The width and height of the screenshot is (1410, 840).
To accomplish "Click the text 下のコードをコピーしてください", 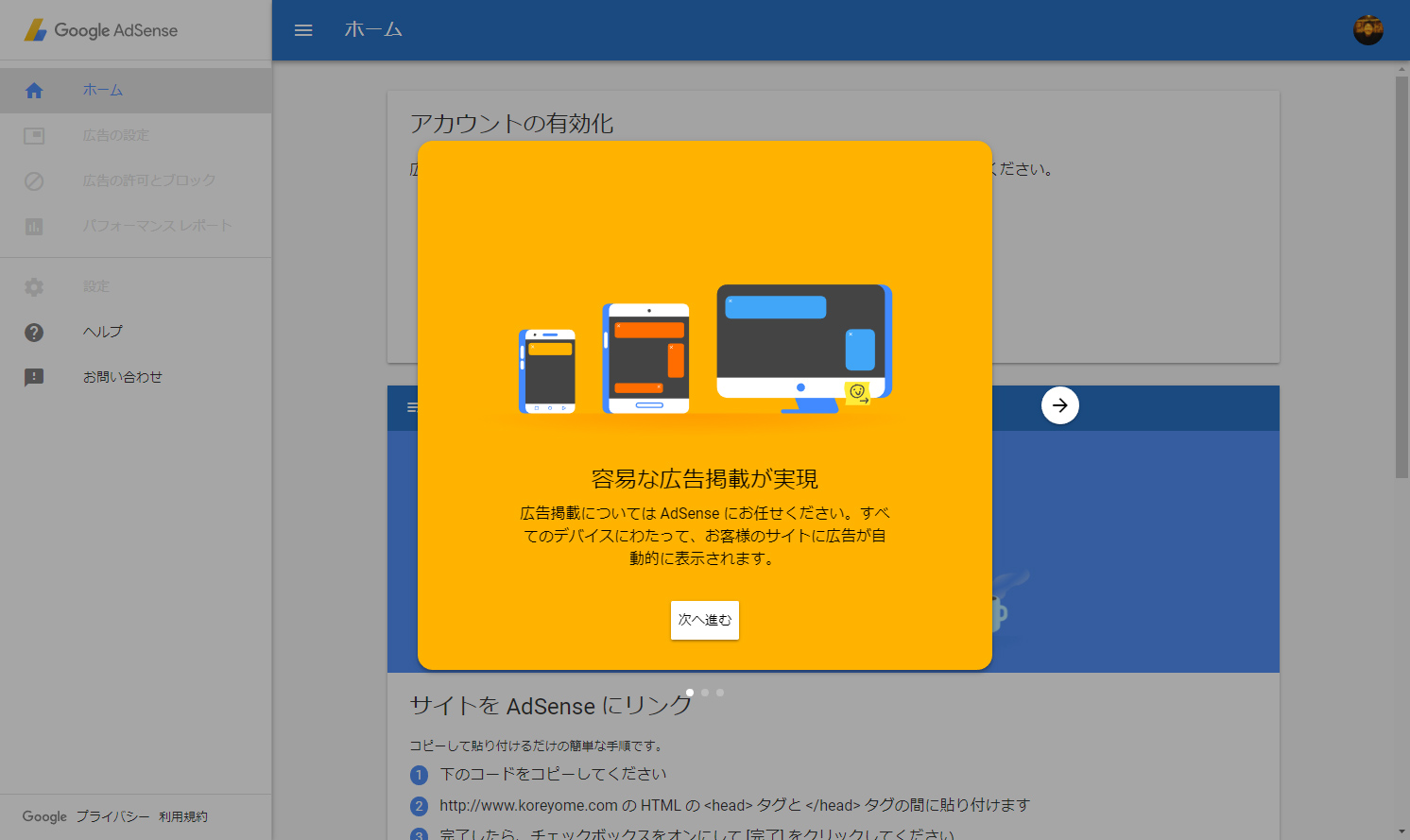I will 553,774.
